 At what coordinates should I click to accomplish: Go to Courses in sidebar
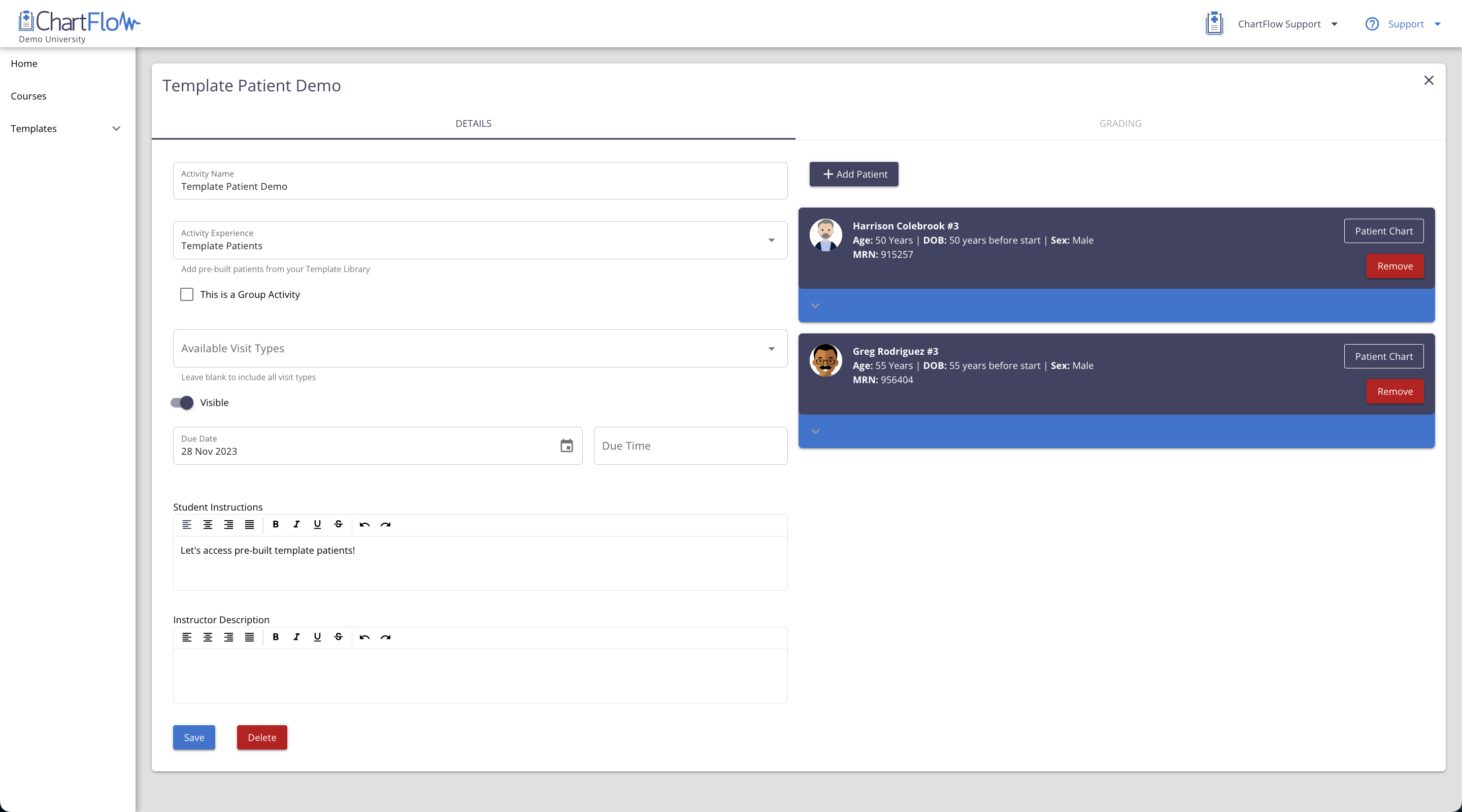pos(28,96)
